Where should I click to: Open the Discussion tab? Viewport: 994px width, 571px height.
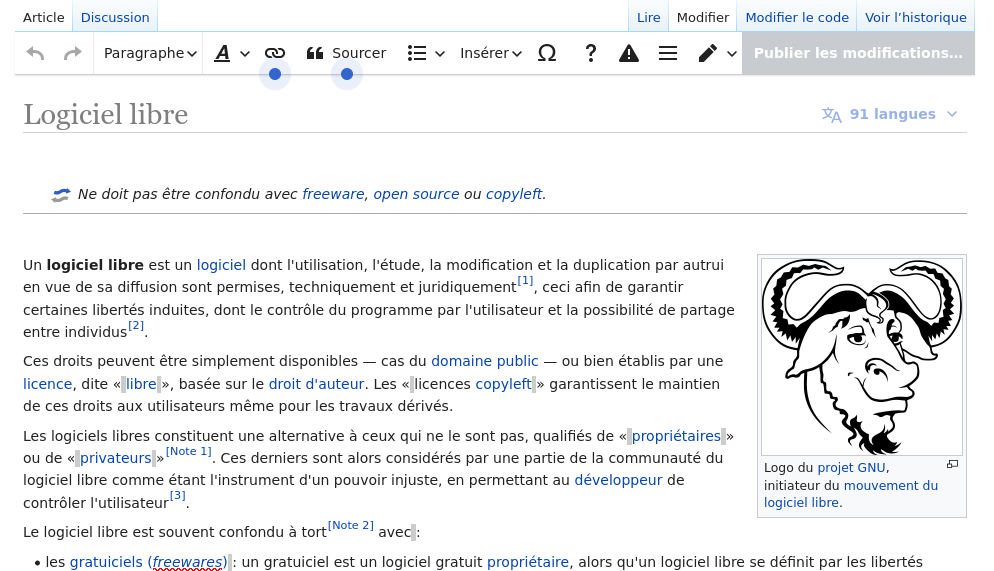click(115, 17)
